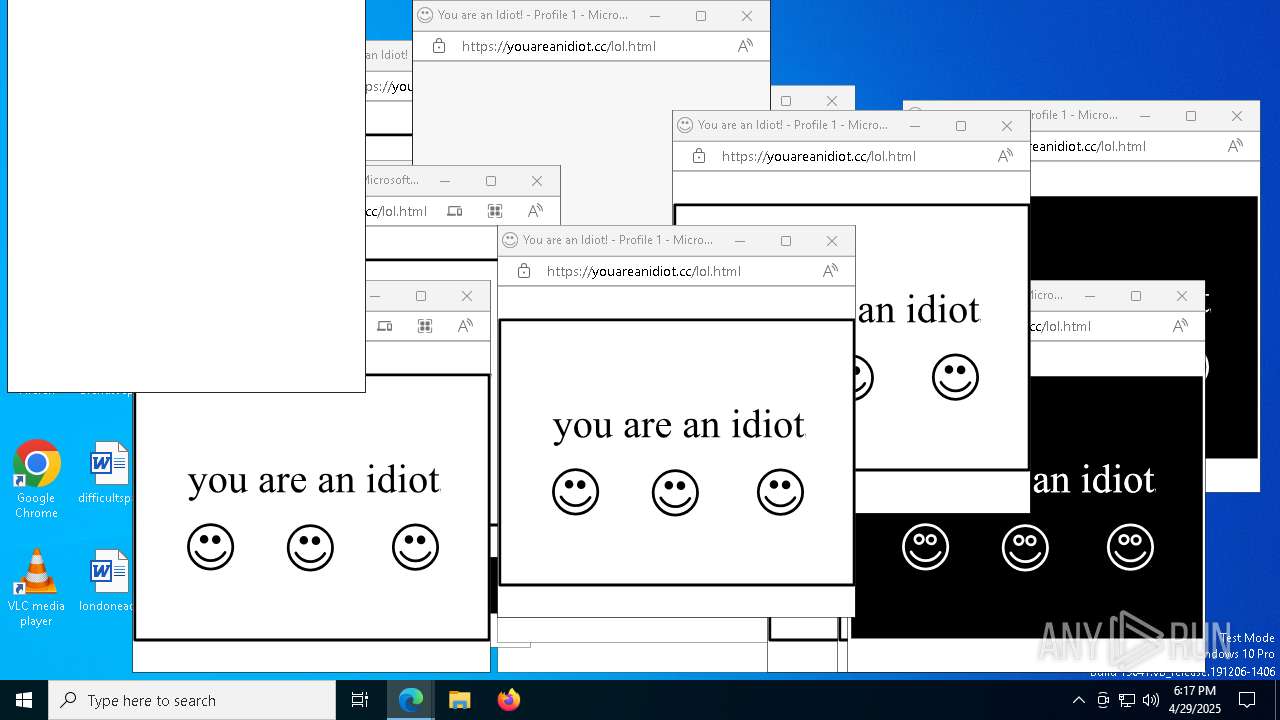This screenshot has height=720, width=1280.
Task: Close the 'Microsoft...' titled window
Action: click(x=537, y=180)
